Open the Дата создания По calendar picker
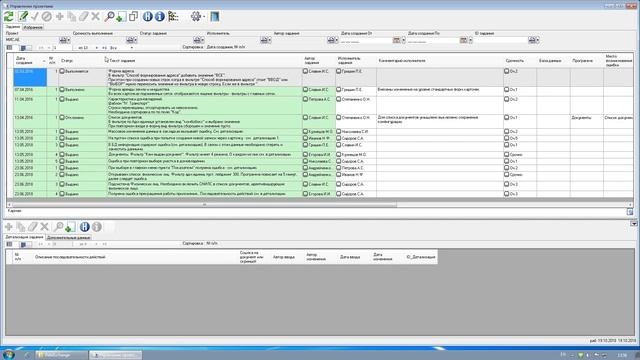The width and height of the screenshot is (640, 360). pyautogui.click(x=464, y=40)
